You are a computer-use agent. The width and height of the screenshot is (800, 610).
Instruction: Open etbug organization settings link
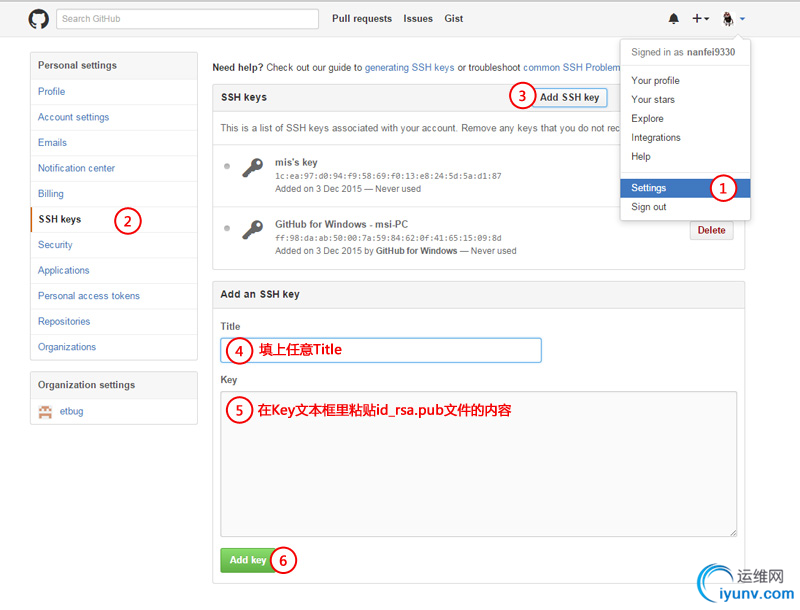pyautogui.click(x=71, y=412)
